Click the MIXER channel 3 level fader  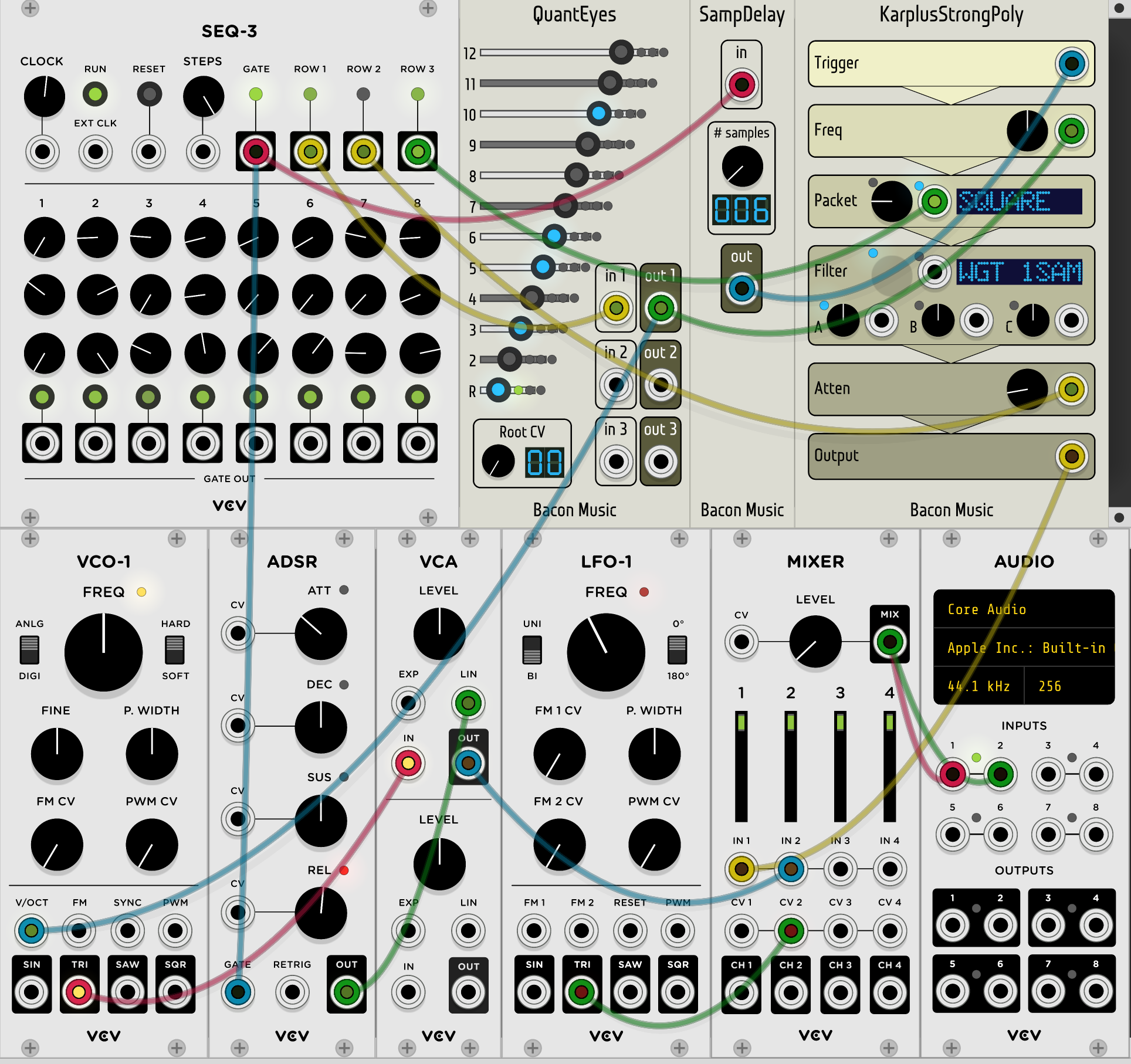pos(840,766)
